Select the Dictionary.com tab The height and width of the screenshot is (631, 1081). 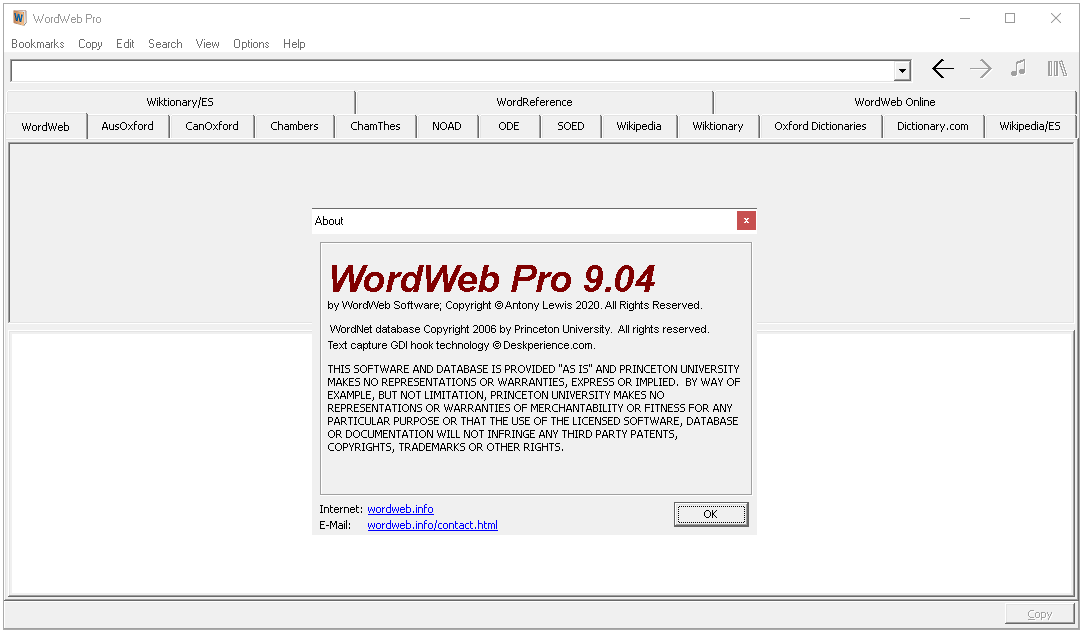(933, 126)
